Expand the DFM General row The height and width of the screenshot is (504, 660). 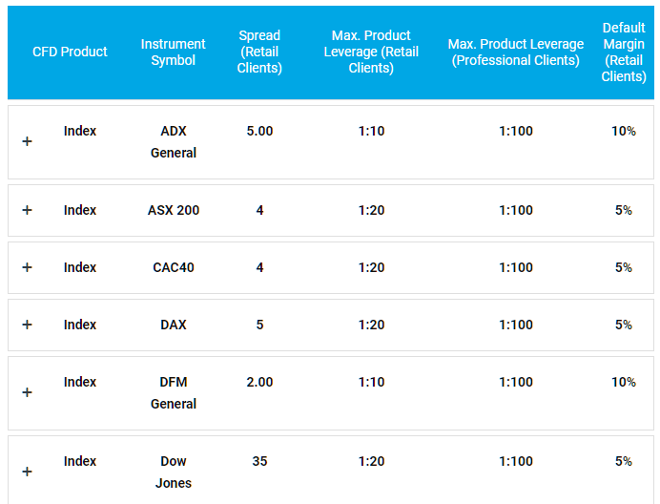[x=27, y=392]
